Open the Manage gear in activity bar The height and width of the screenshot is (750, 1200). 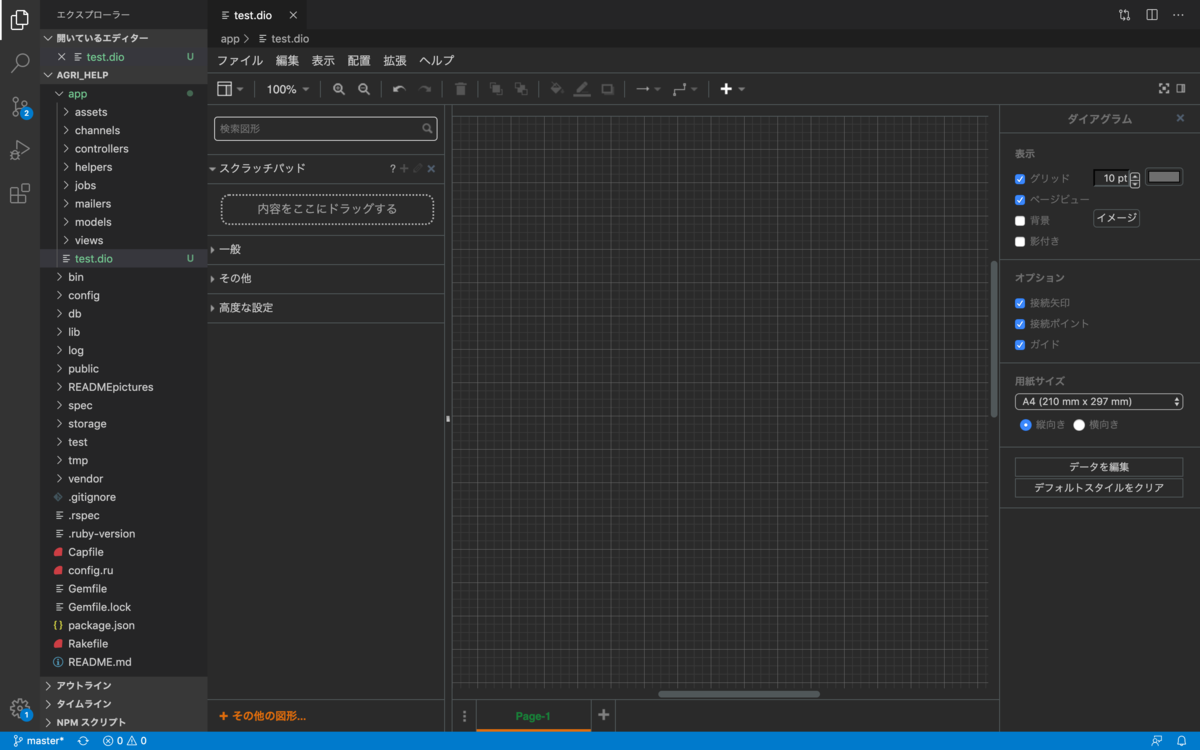coord(20,709)
